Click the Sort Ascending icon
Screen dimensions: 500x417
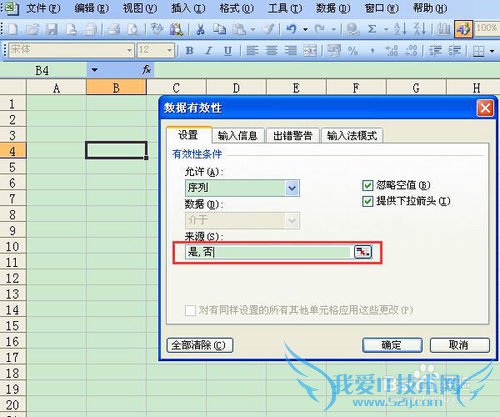pyautogui.click(x=400, y=30)
